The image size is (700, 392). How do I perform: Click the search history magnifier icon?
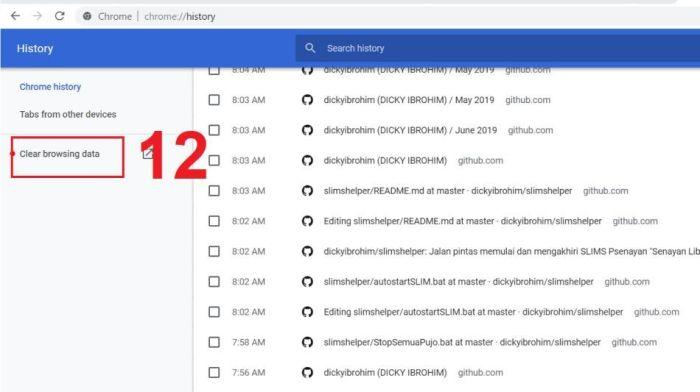310,48
